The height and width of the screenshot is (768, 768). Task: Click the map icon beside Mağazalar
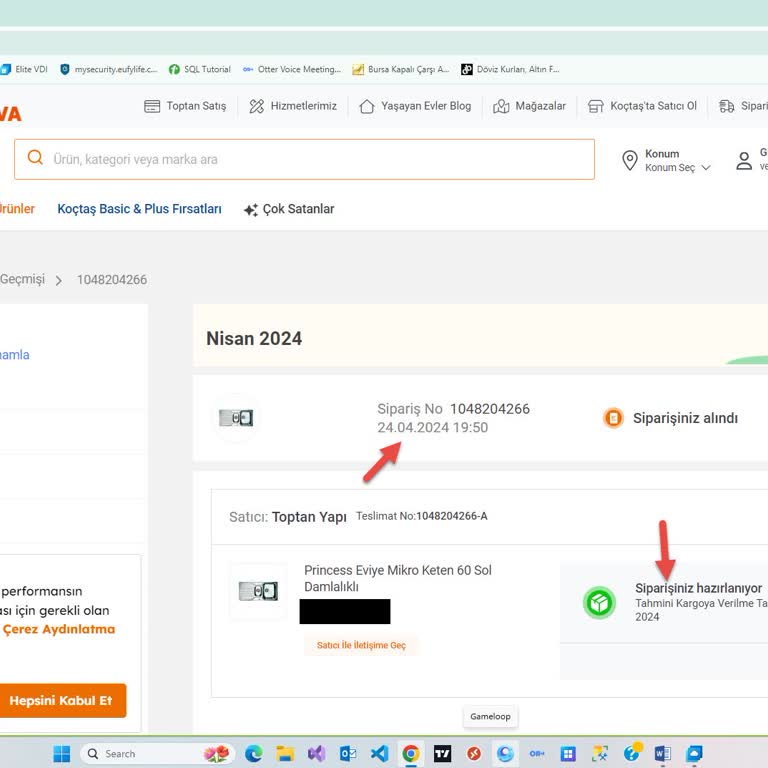point(501,106)
